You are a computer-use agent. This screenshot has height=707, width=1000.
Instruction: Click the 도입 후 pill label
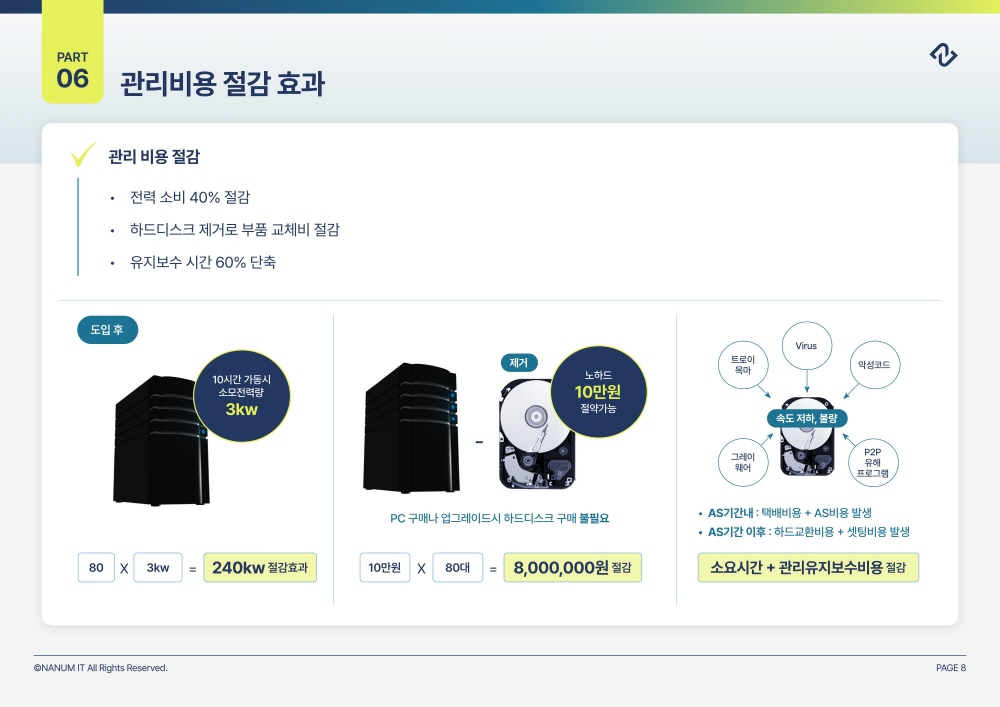point(107,330)
